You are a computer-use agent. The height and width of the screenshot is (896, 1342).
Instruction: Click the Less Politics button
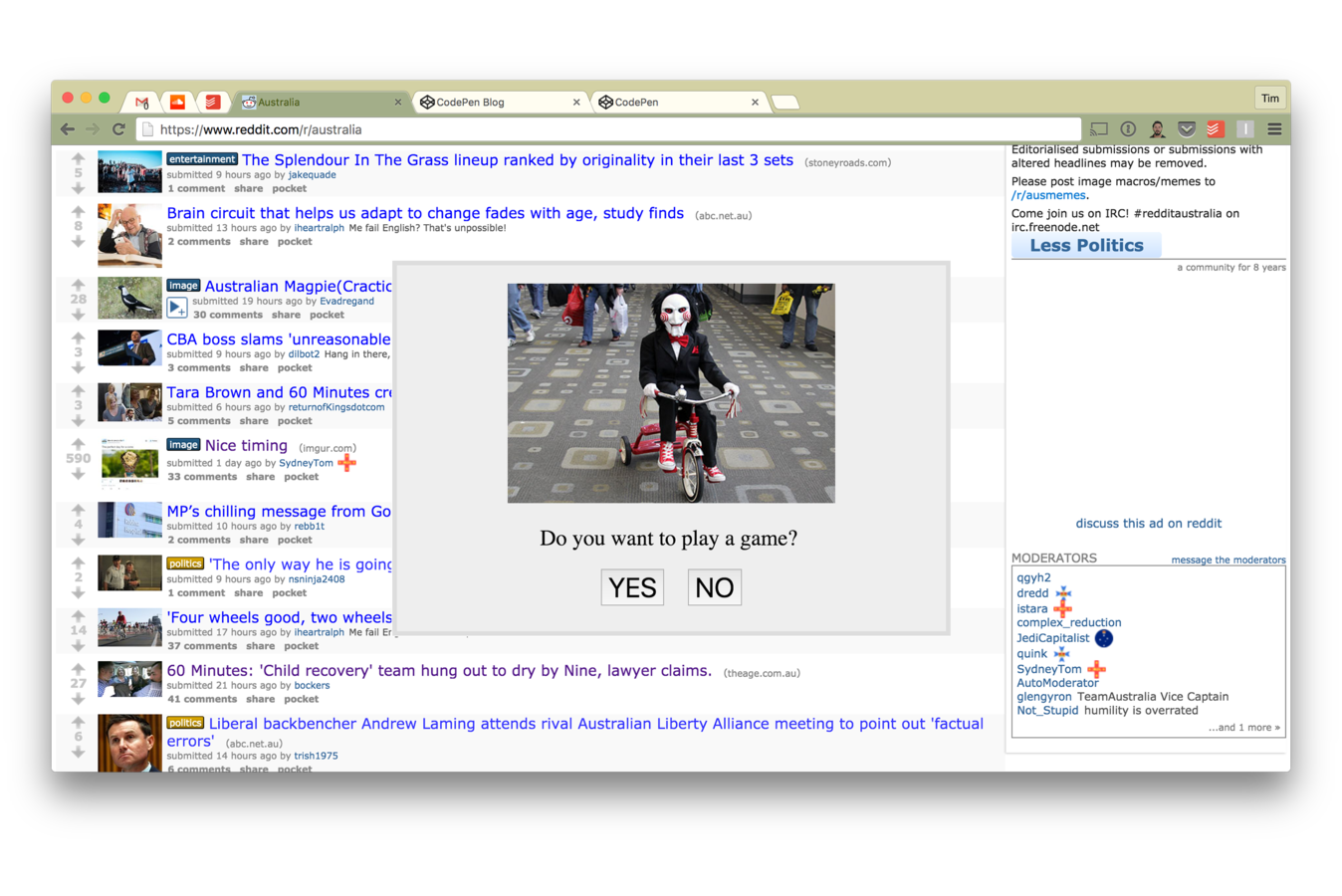coord(1086,246)
